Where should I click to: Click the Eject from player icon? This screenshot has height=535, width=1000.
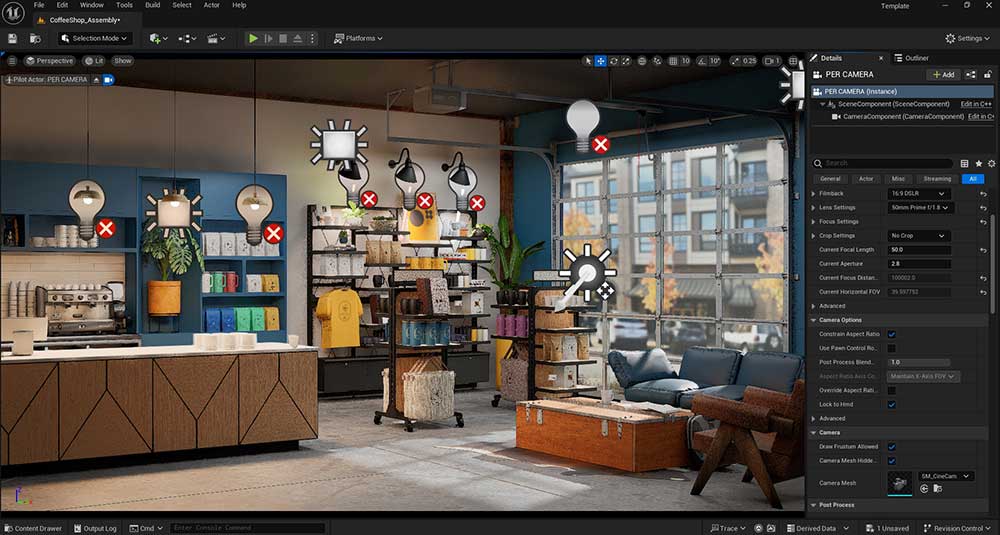click(298, 38)
